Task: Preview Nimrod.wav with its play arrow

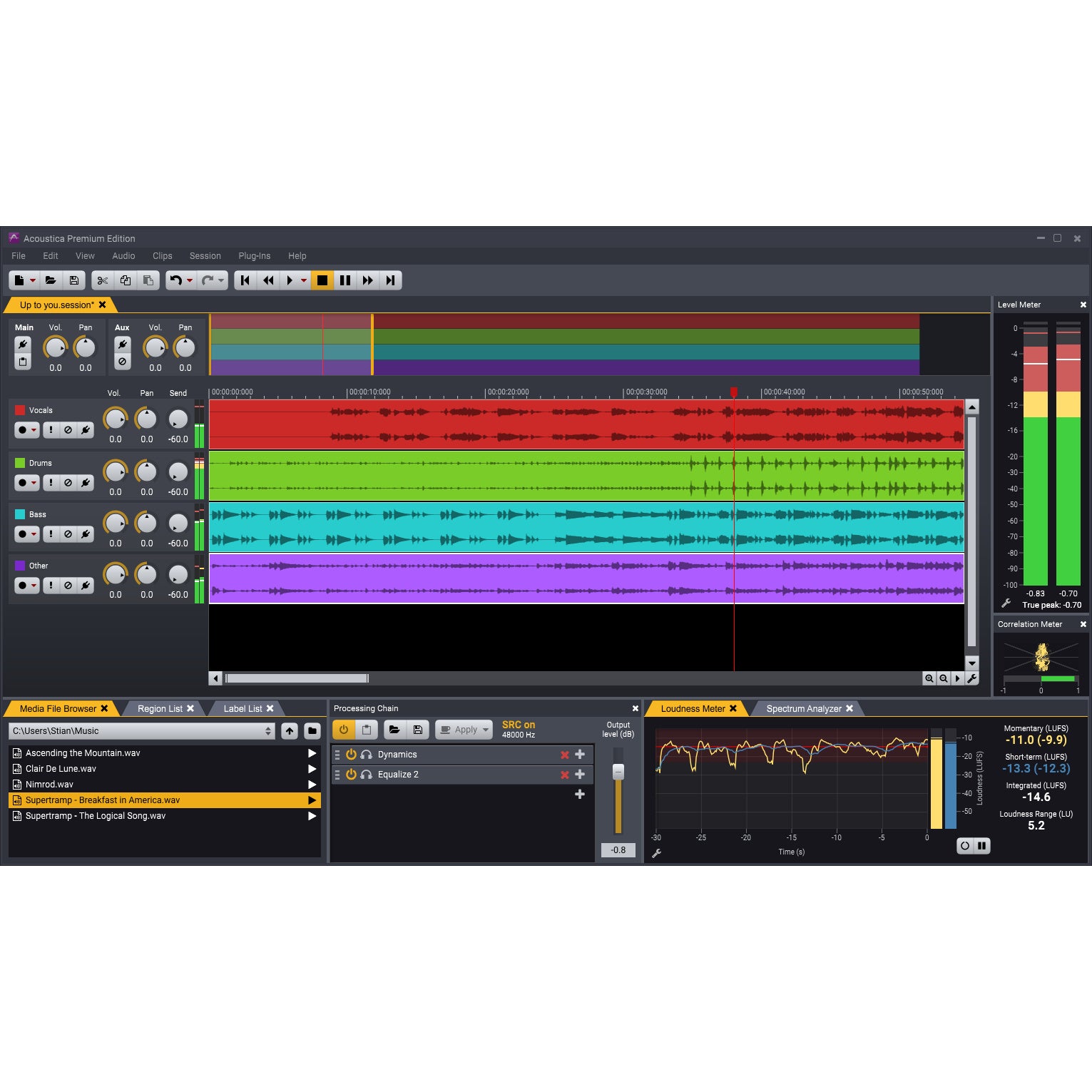Action: click(x=312, y=785)
